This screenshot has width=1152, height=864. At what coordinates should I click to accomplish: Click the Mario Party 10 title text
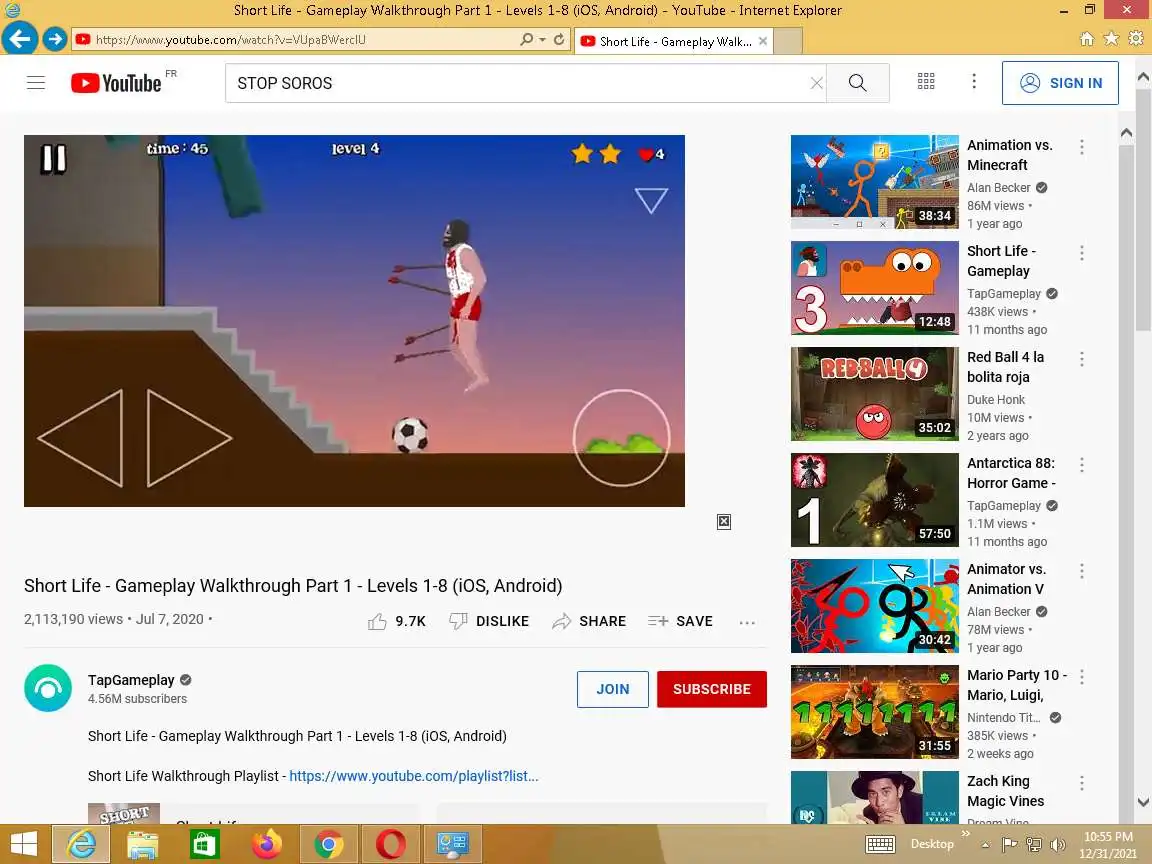click(1017, 685)
